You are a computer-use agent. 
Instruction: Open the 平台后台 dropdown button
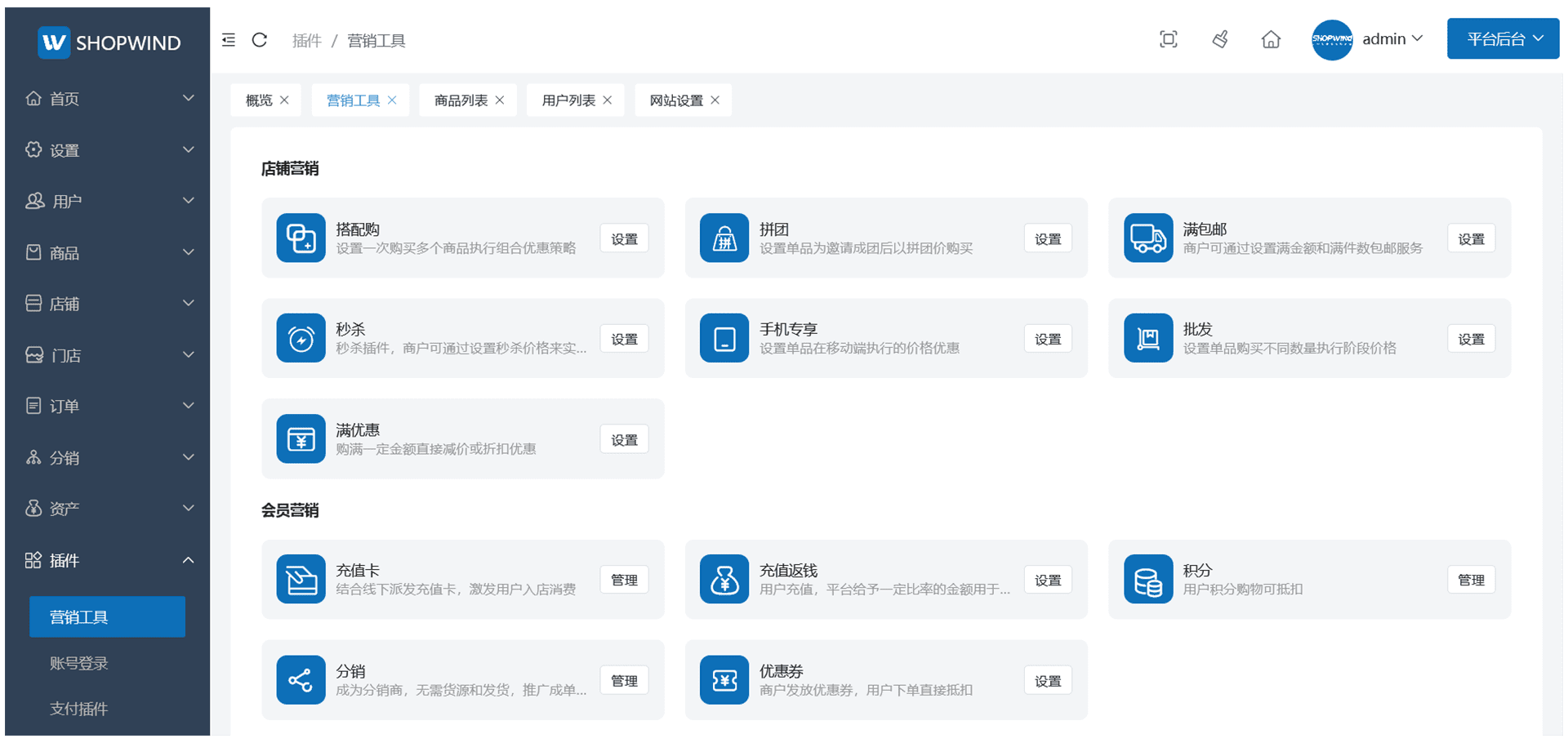1503,39
